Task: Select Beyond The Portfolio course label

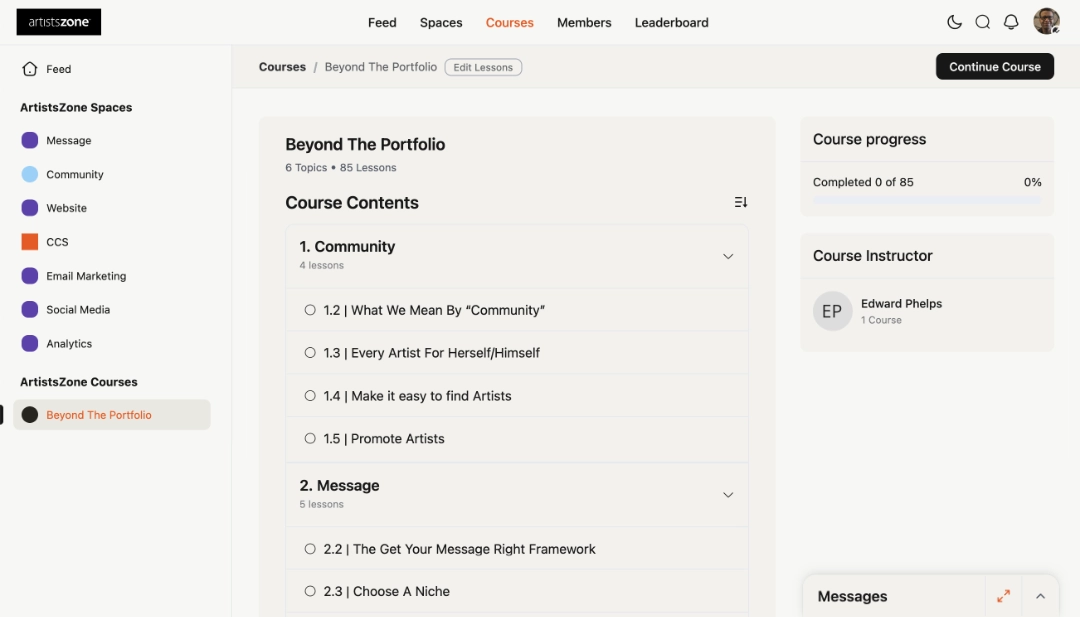Action: (98, 415)
